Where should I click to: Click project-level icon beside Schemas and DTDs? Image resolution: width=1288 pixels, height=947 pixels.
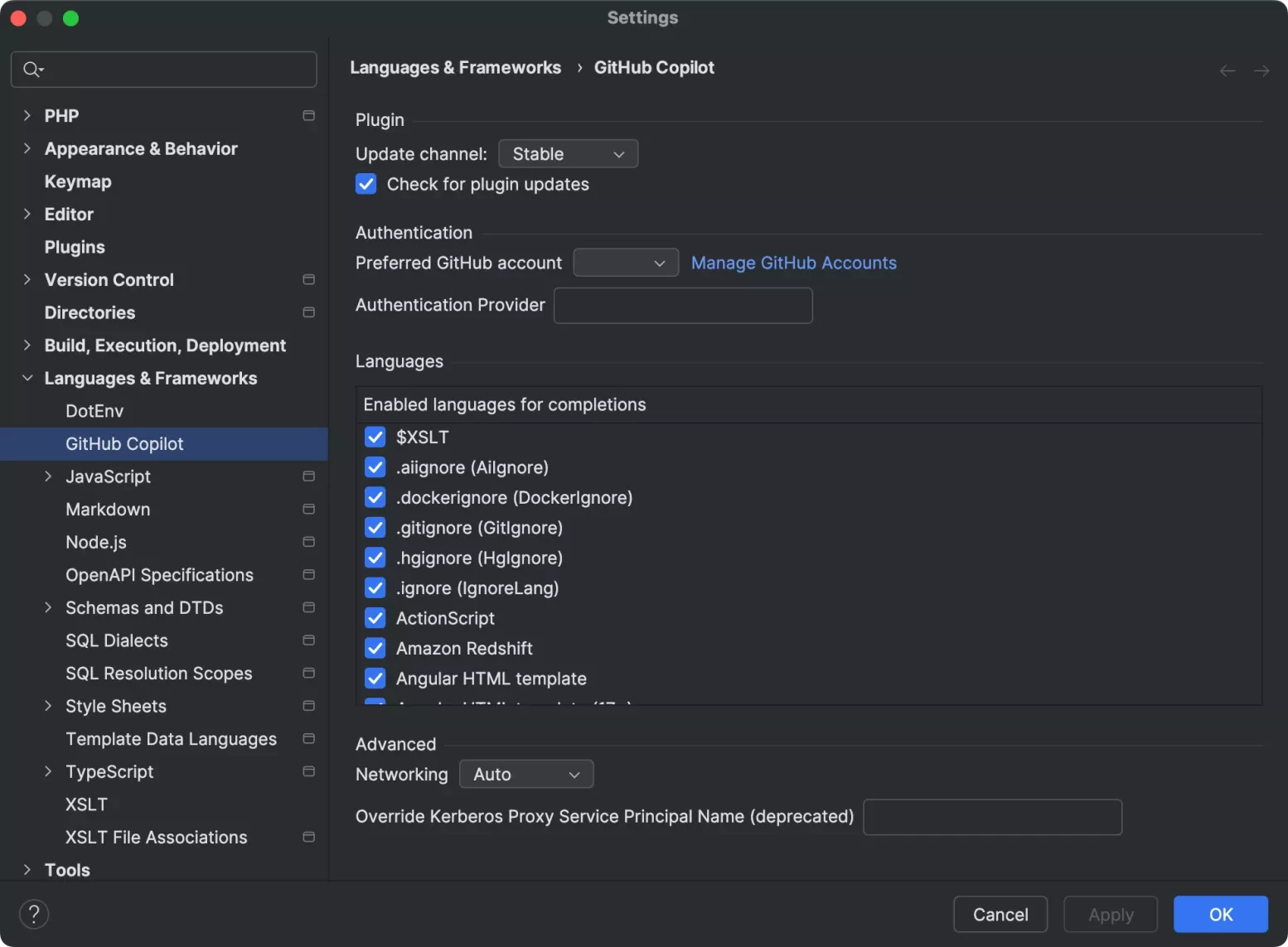pyautogui.click(x=309, y=608)
